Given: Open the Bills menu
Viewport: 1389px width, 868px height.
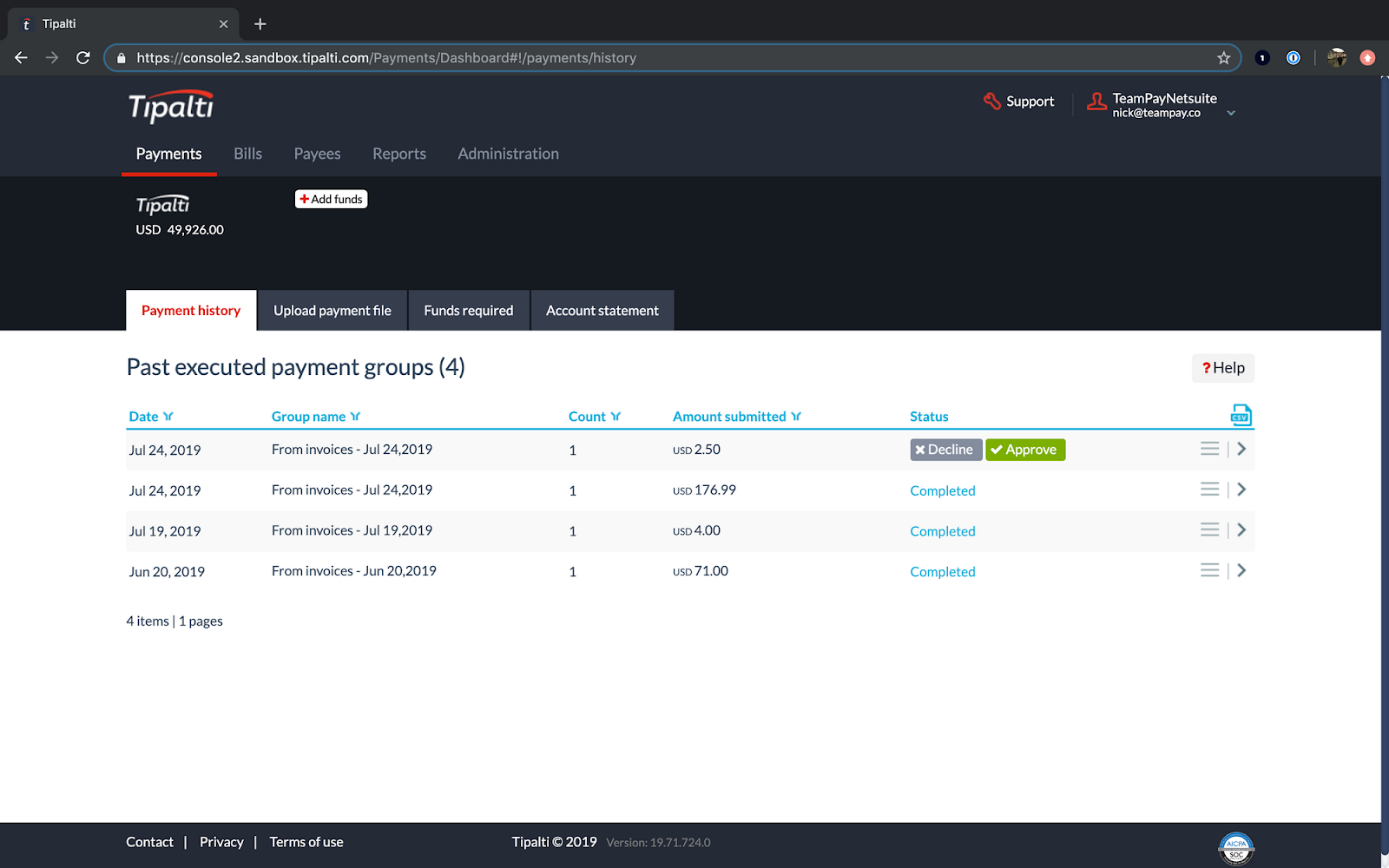Looking at the screenshot, I should click(247, 154).
